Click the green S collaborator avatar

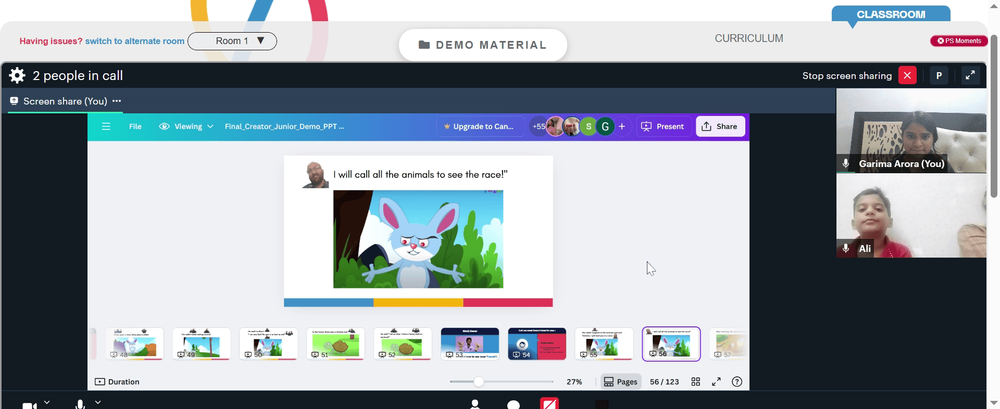coord(588,126)
